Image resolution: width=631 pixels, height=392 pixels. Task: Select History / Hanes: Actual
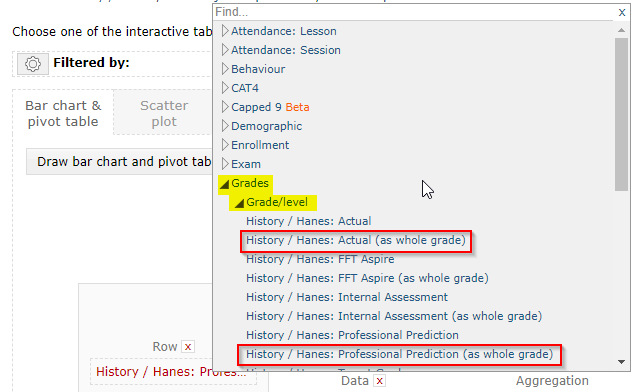(308, 221)
